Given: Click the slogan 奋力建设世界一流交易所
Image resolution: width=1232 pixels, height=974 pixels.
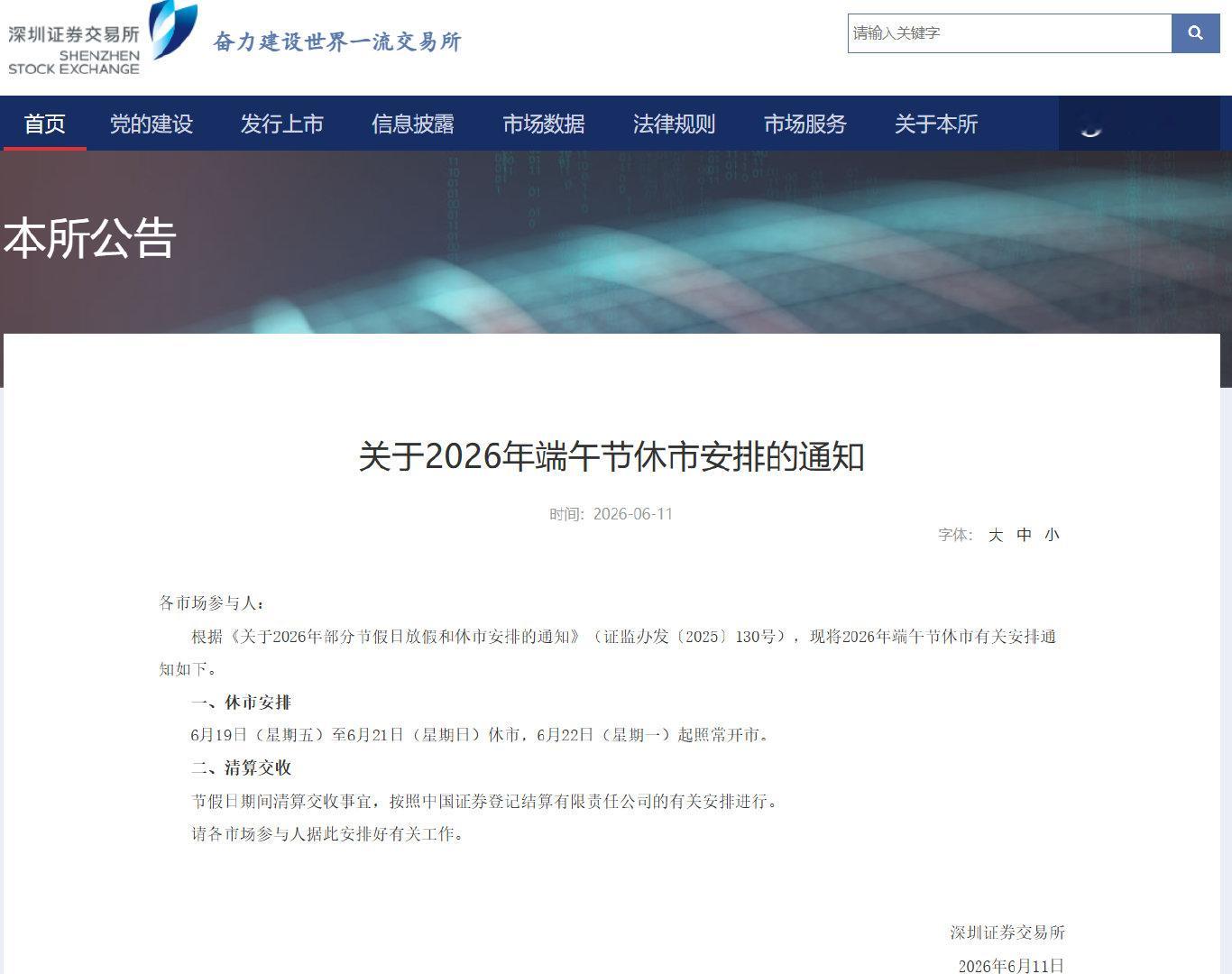Looking at the screenshot, I should [337, 41].
